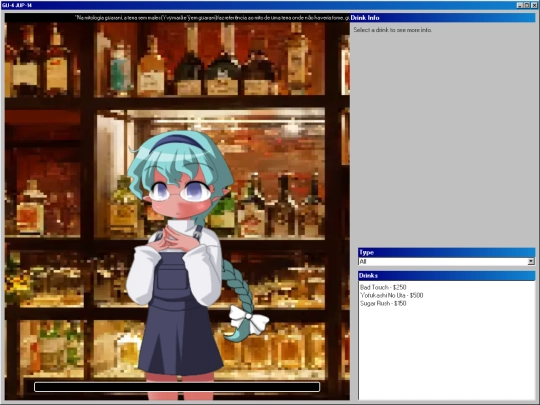Select the Bad Touch - $250 drink
Viewport: 540px width, 405px height.
[383, 287]
